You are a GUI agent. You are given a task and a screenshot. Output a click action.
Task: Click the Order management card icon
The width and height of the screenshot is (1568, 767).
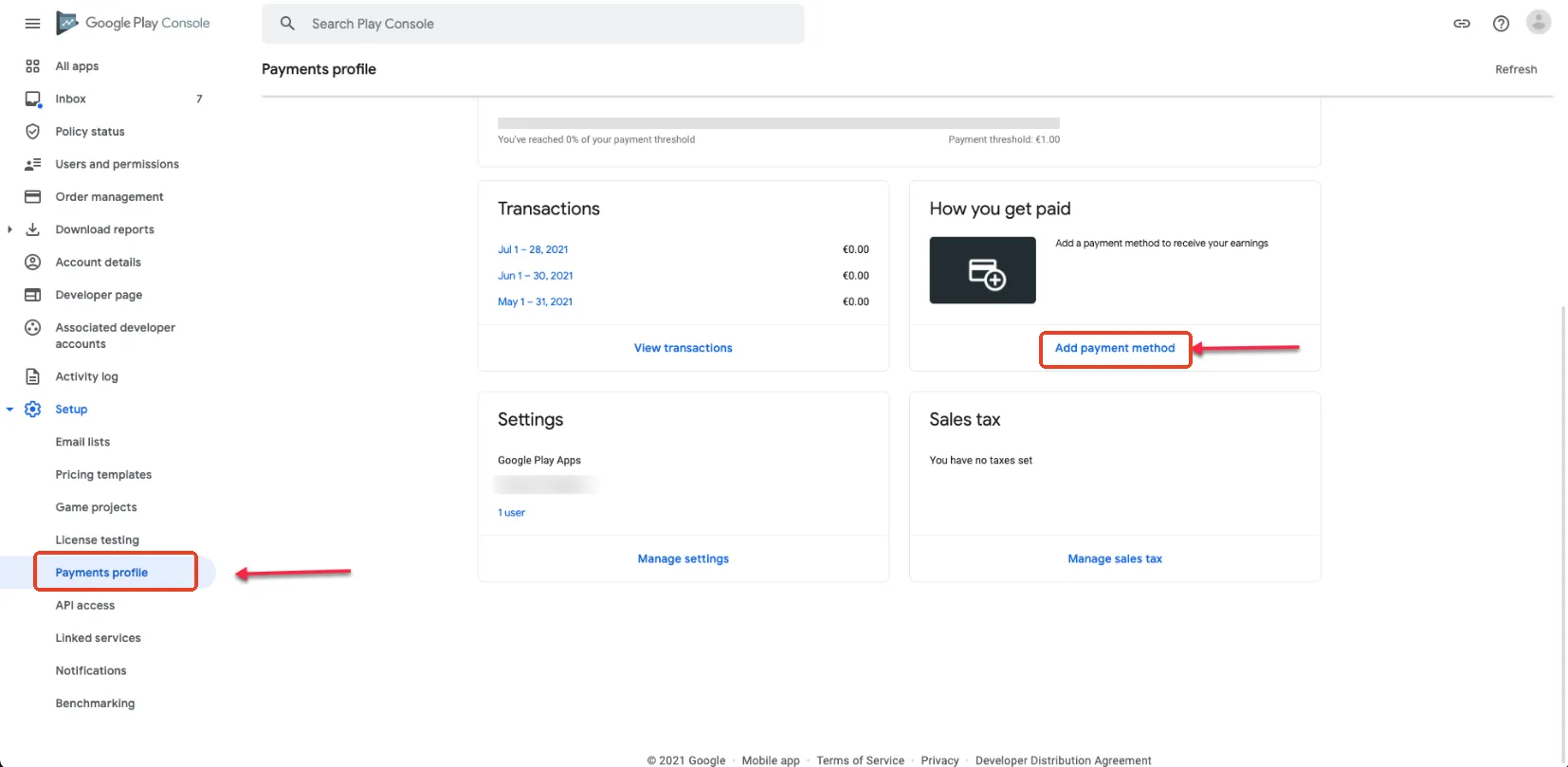coord(32,197)
